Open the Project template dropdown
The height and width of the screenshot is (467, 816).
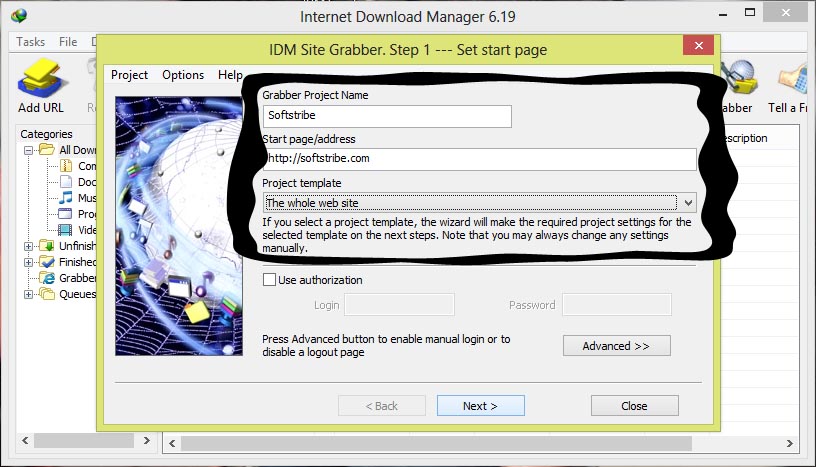coord(688,203)
